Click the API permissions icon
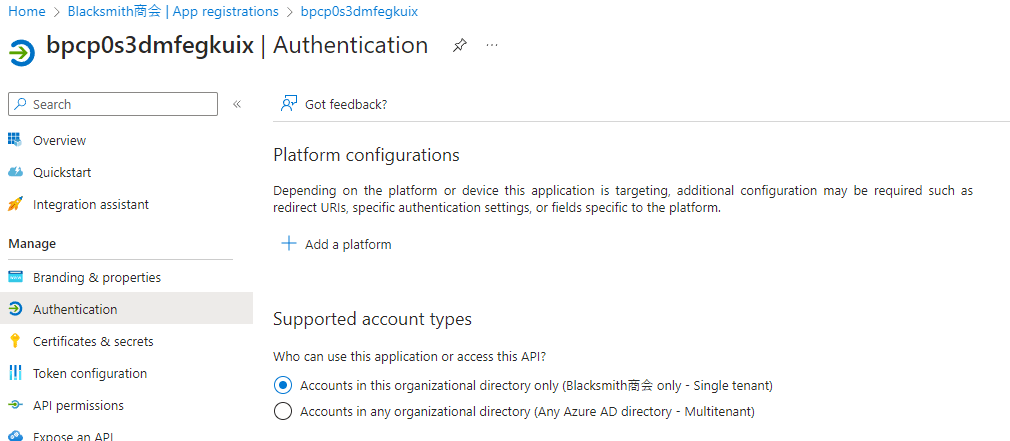This screenshot has width=1010, height=441. (x=15, y=405)
